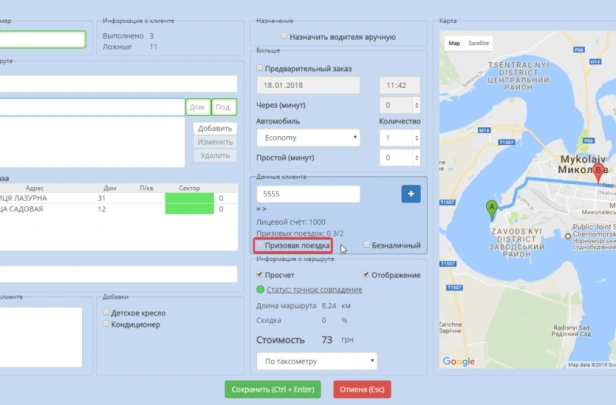Check Назначить водителя вручную
The width and height of the screenshot is (616, 405).
(x=286, y=36)
